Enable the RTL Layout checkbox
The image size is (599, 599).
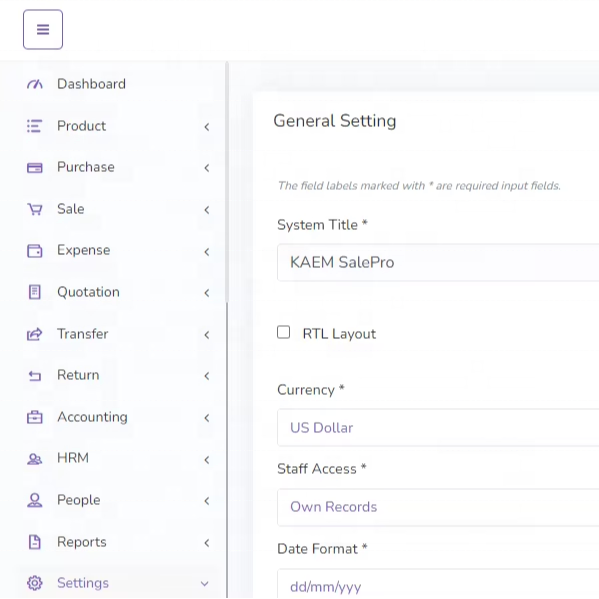click(x=283, y=332)
